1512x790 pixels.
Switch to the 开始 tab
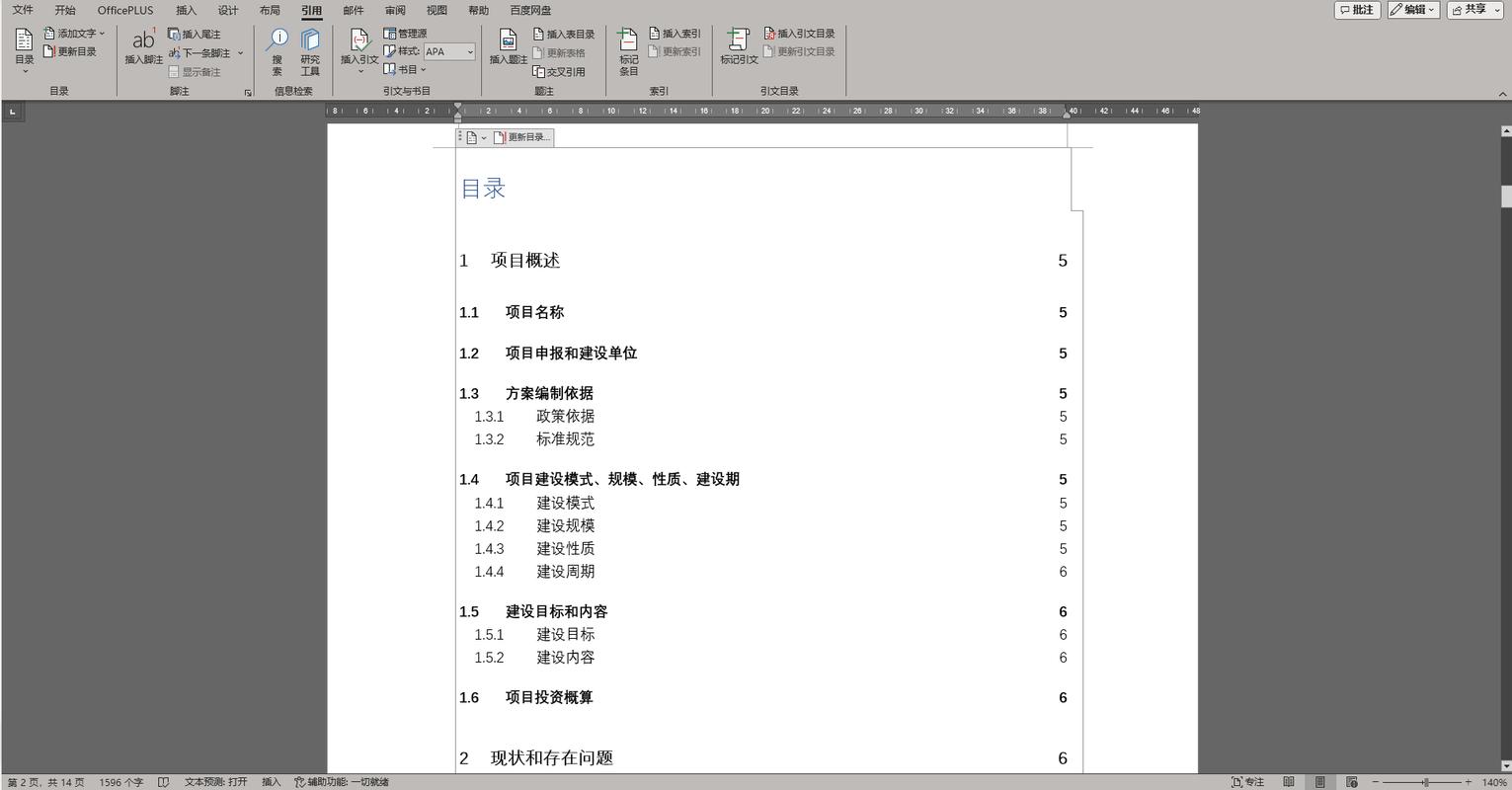65,10
